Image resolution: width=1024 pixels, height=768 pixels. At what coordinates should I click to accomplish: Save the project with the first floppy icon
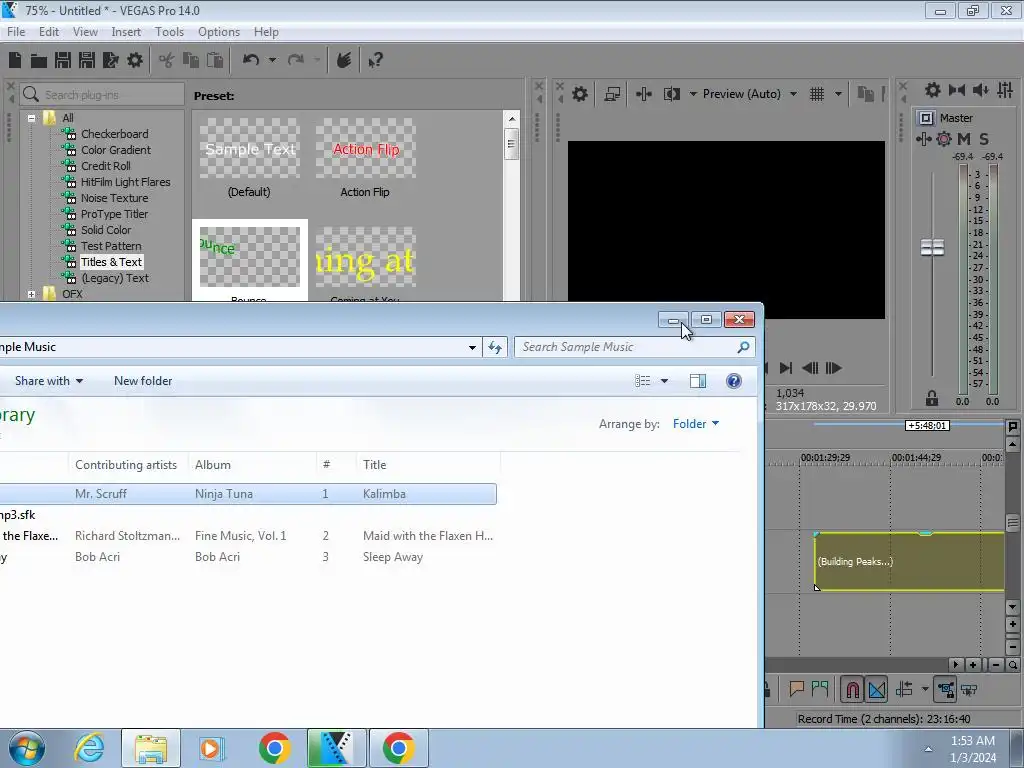pos(63,60)
